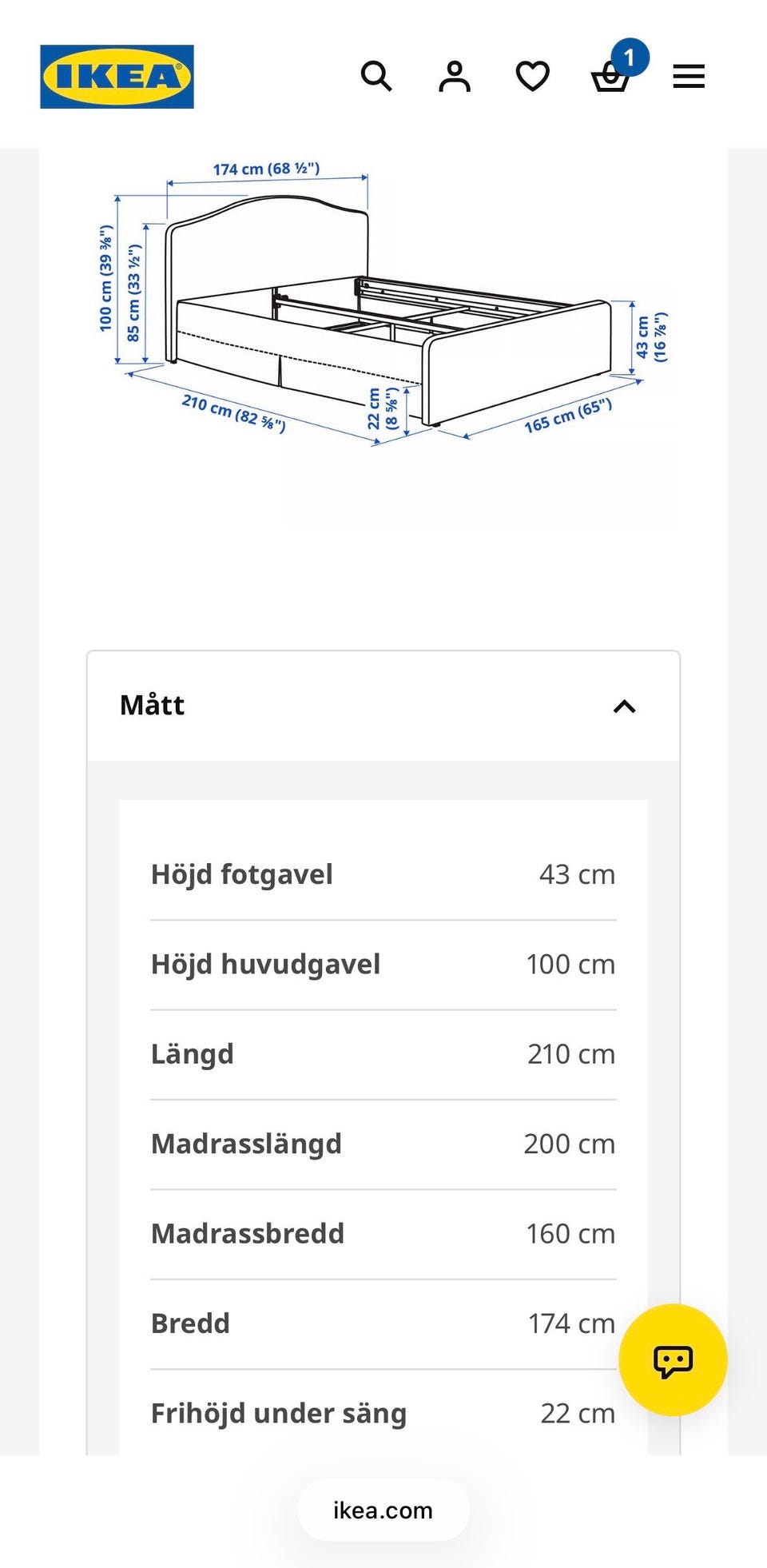Viewport: 767px width, 1568px height.
Task: Select the Madrassbredd measurement row
Action: (x=383, y=1235)
